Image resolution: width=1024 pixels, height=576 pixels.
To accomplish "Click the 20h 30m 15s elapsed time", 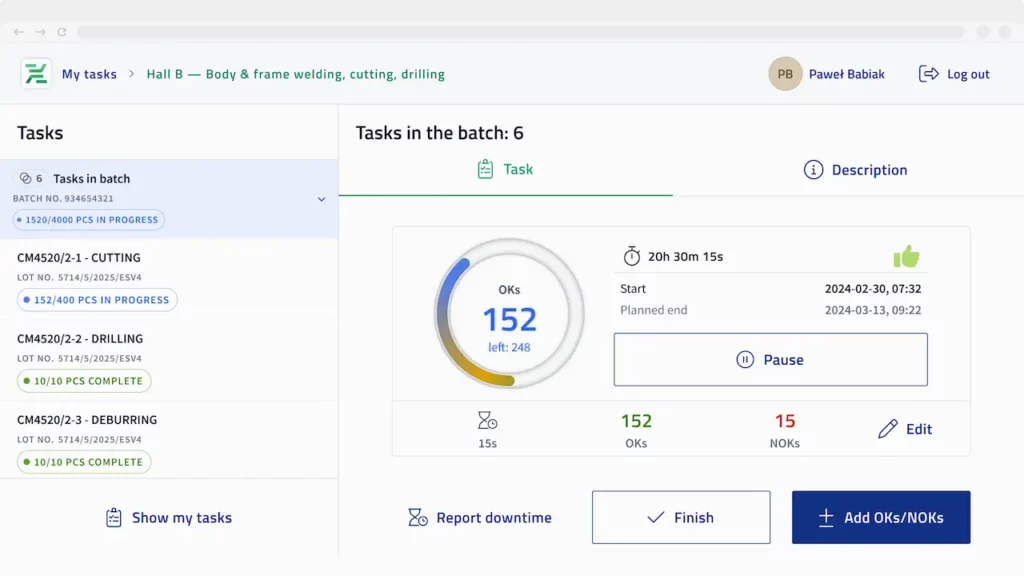I will coord(685,257).
